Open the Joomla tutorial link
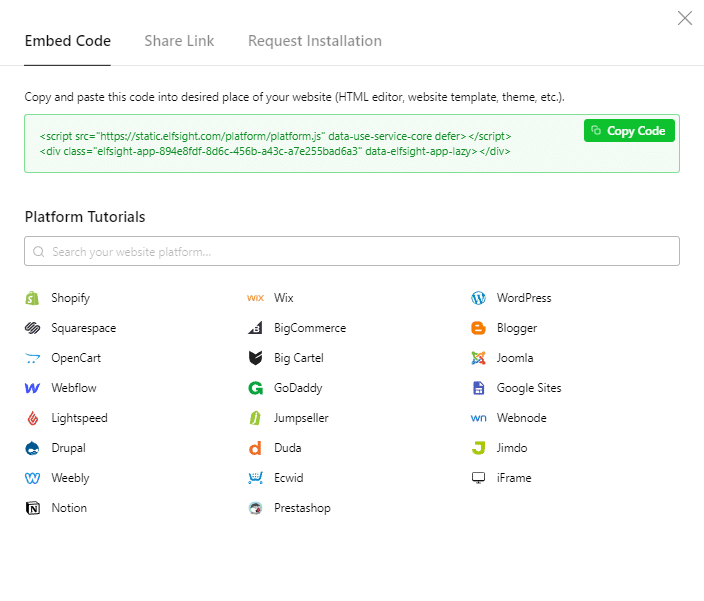This screenshot has height=601, width=704. point(515,358)
